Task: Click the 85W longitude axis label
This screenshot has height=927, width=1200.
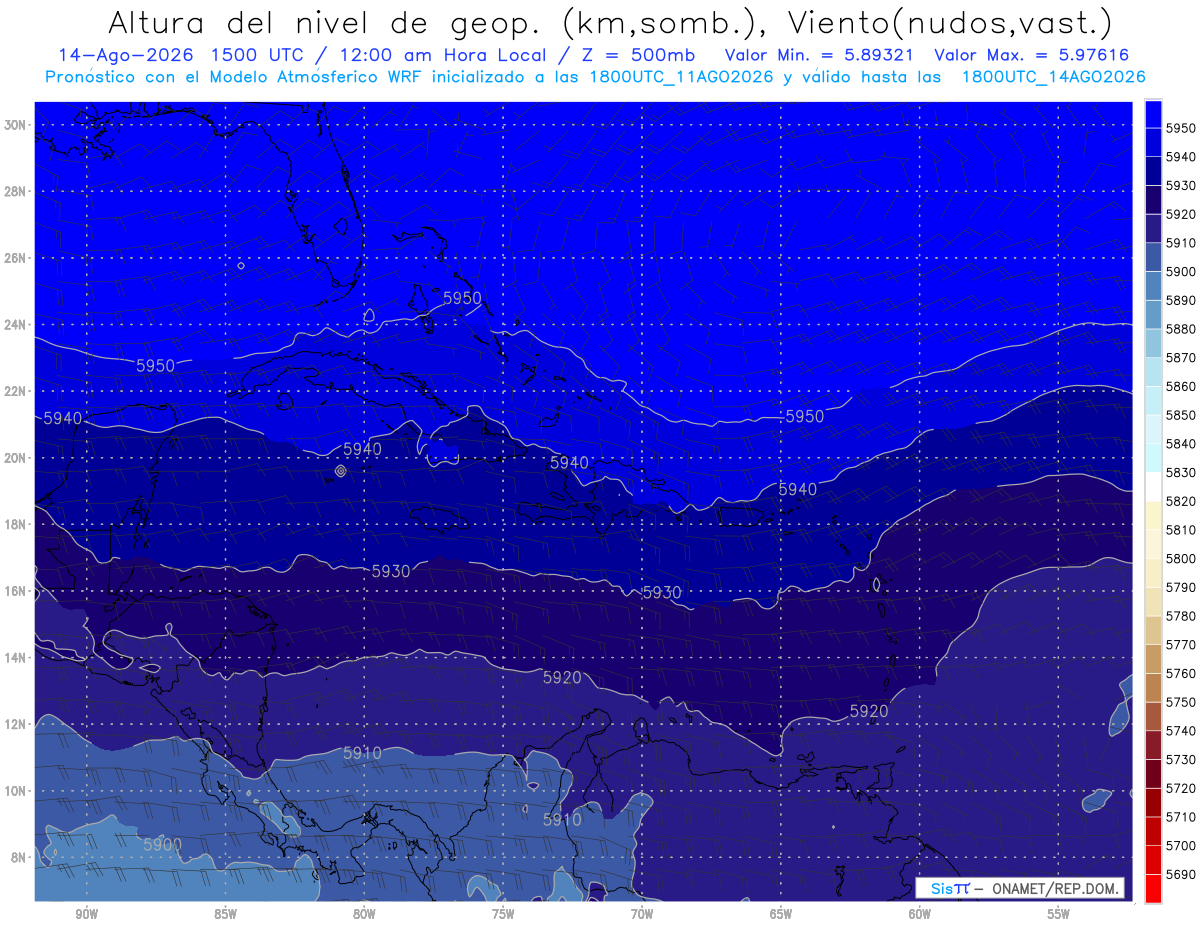Action: pyautogui.click(x=225, y=914)
